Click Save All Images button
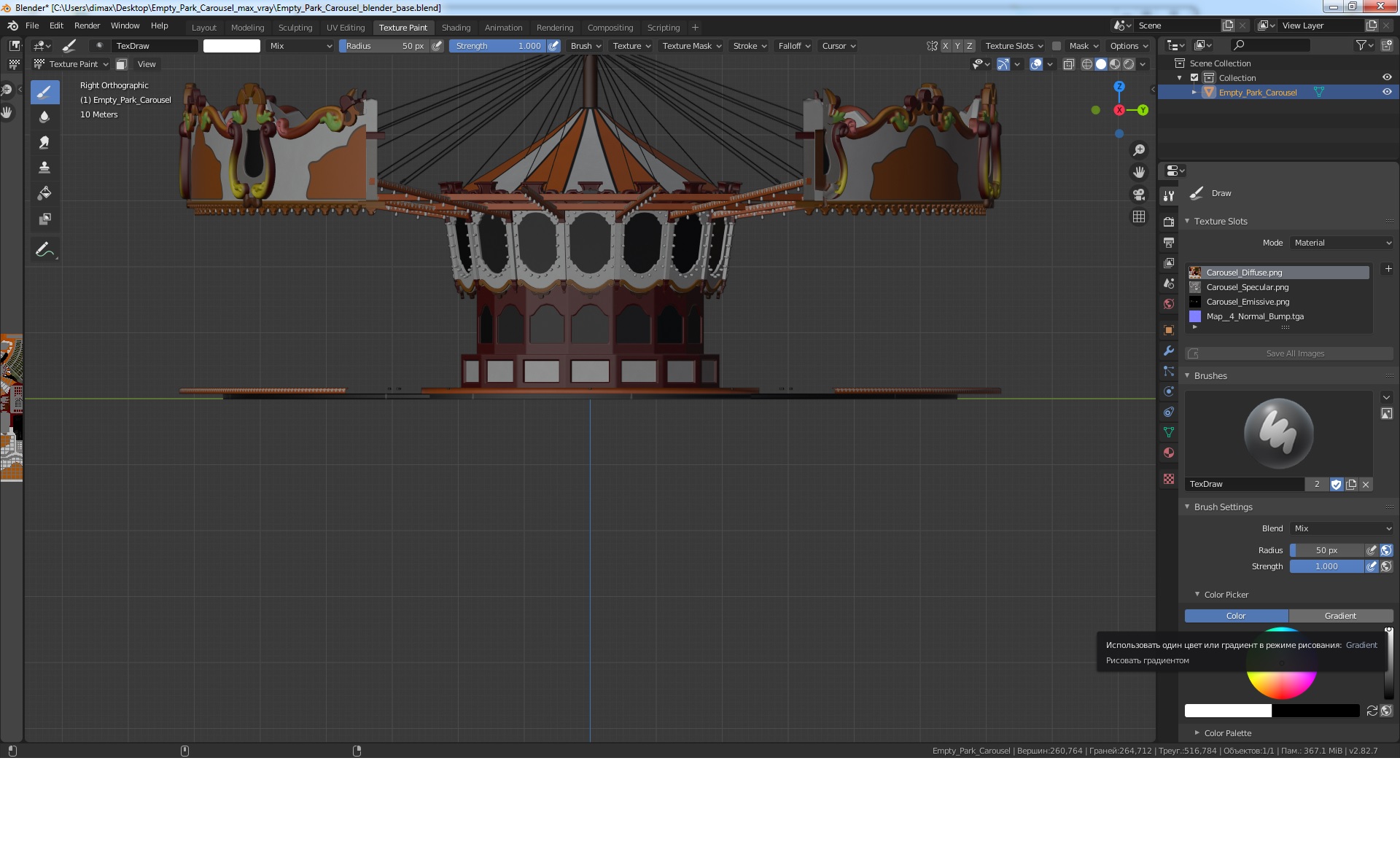1400x844 pixels. pos(1288,353)
